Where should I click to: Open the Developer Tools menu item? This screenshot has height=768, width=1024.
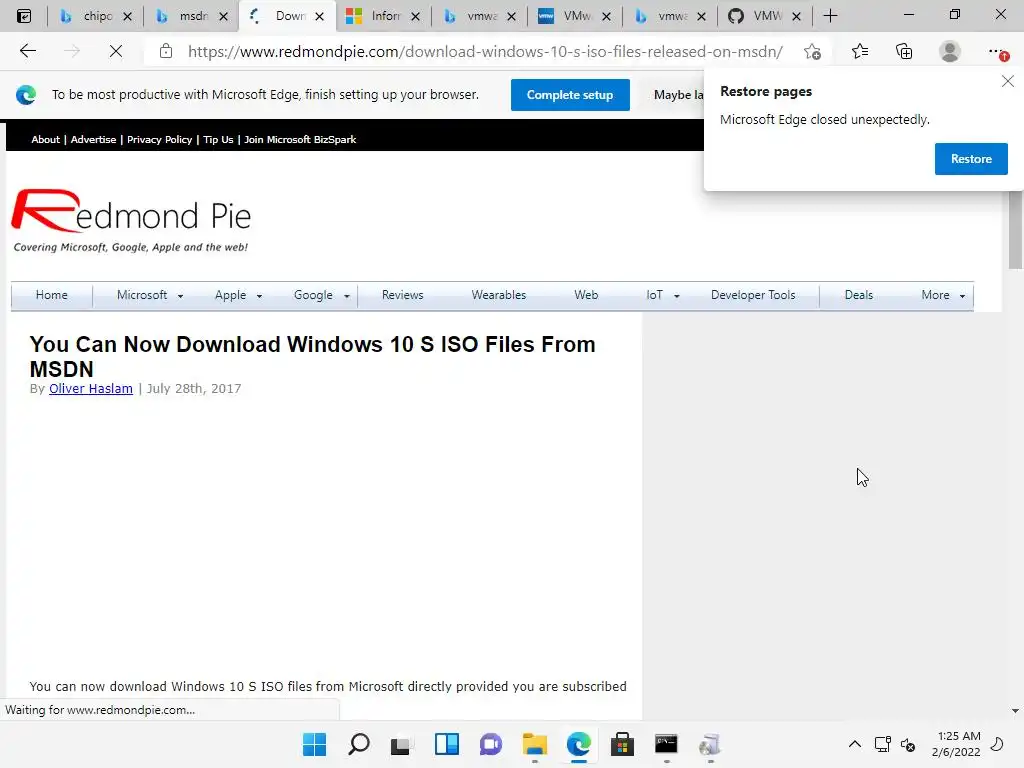click(753, 295)
